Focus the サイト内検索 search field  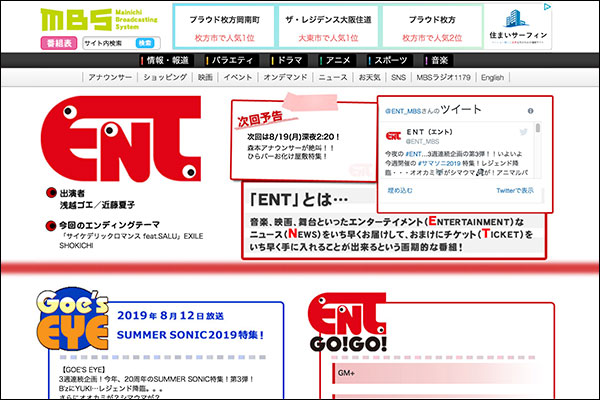pos(105,43)
